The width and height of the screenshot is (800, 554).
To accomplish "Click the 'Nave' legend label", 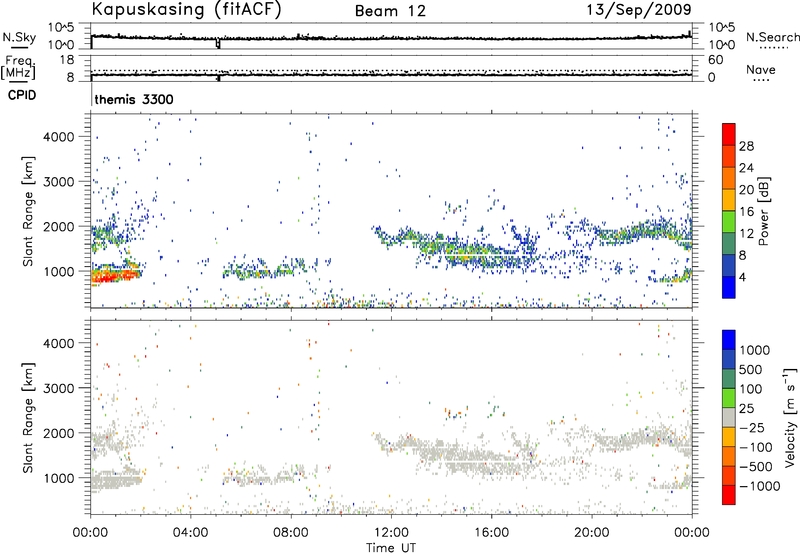I will tap(760, 70).
